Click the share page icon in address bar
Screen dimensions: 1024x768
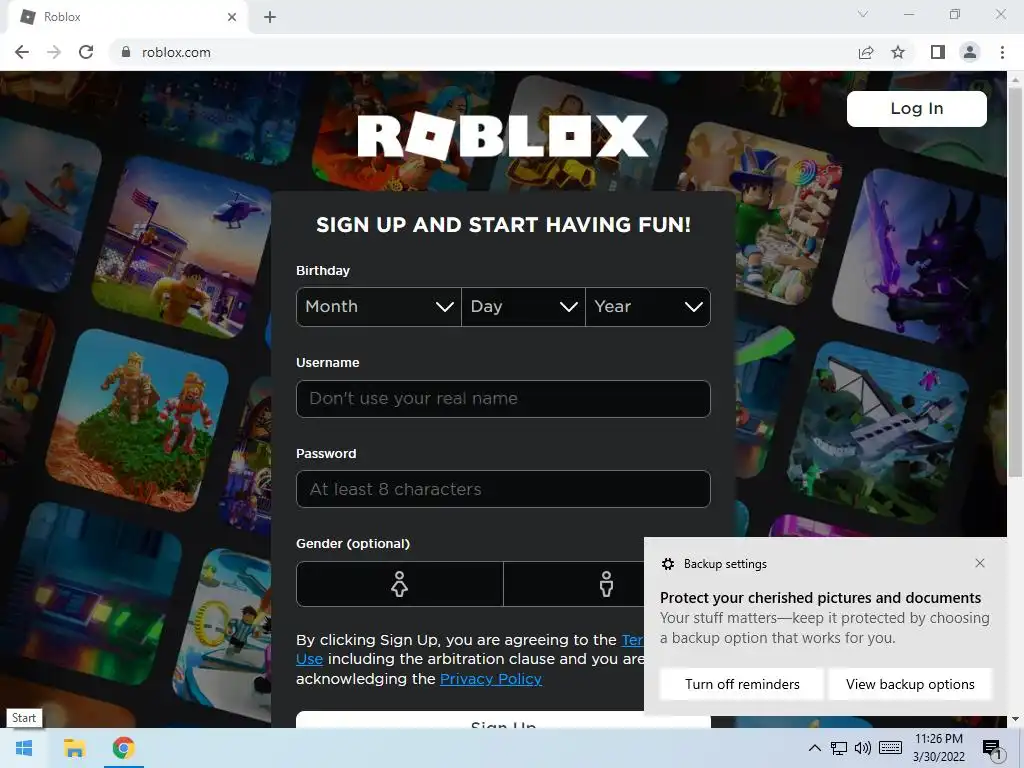click(x=866, y=52)
